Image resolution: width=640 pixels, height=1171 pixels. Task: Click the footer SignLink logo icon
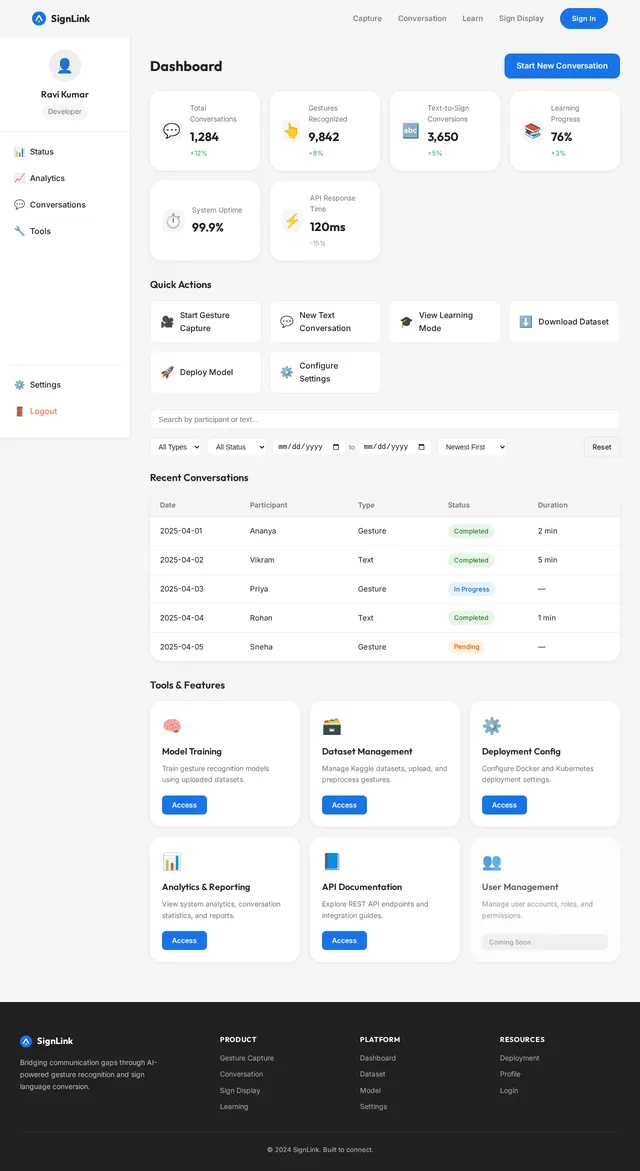click(26, 1041)
